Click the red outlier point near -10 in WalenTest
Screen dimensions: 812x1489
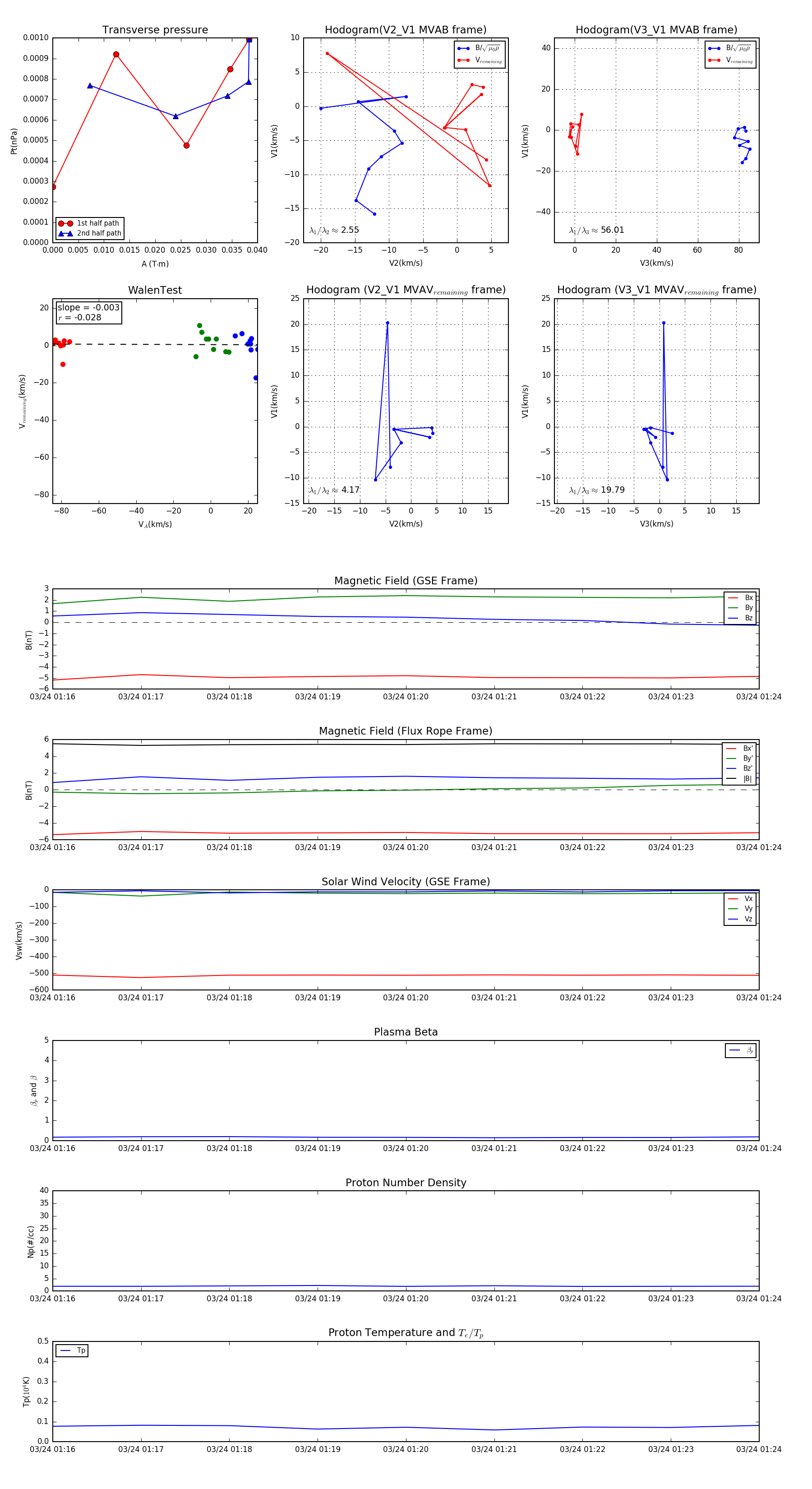coord(63,364)
